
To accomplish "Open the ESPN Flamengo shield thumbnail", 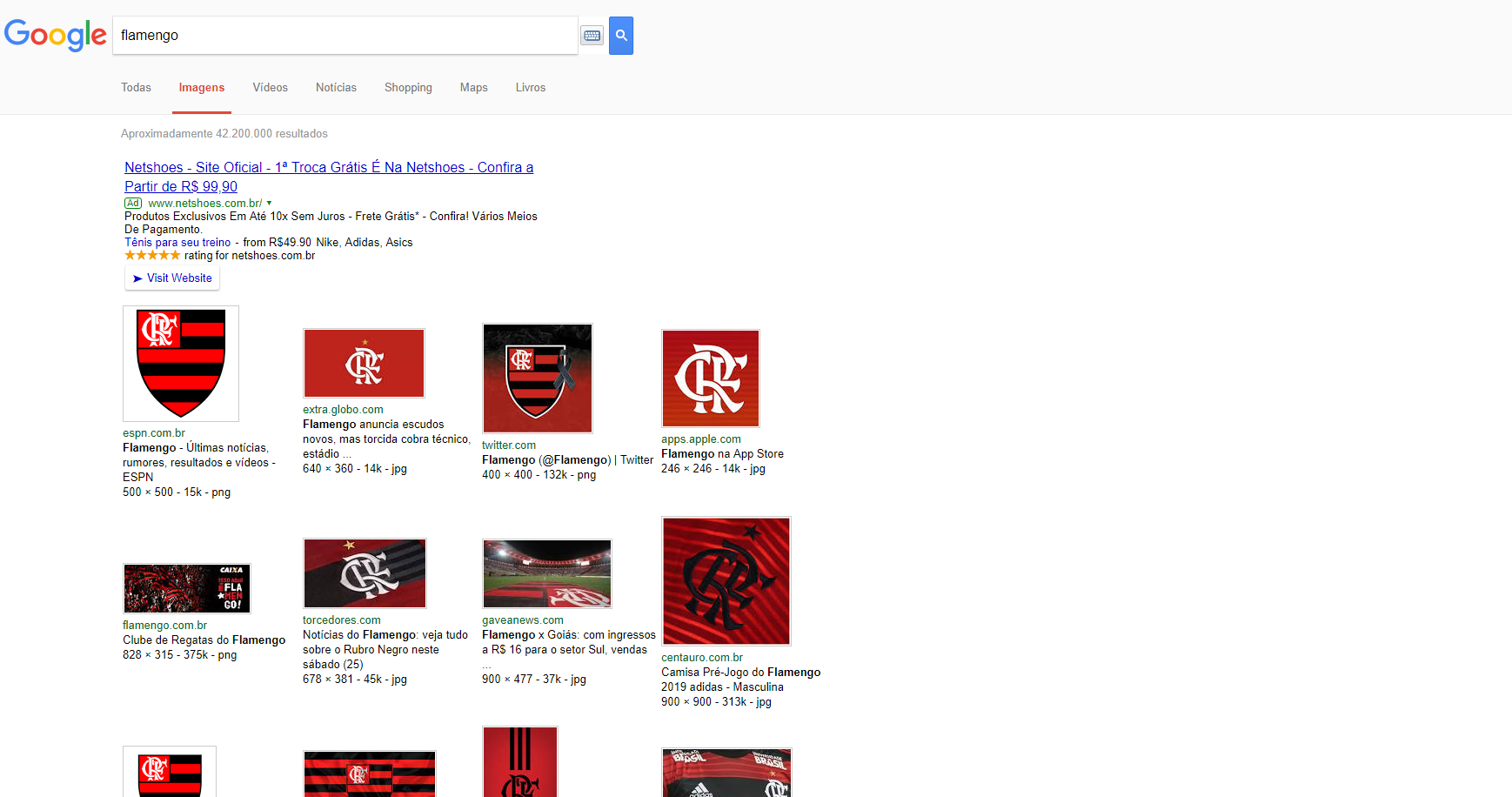I will coord(181,364).
